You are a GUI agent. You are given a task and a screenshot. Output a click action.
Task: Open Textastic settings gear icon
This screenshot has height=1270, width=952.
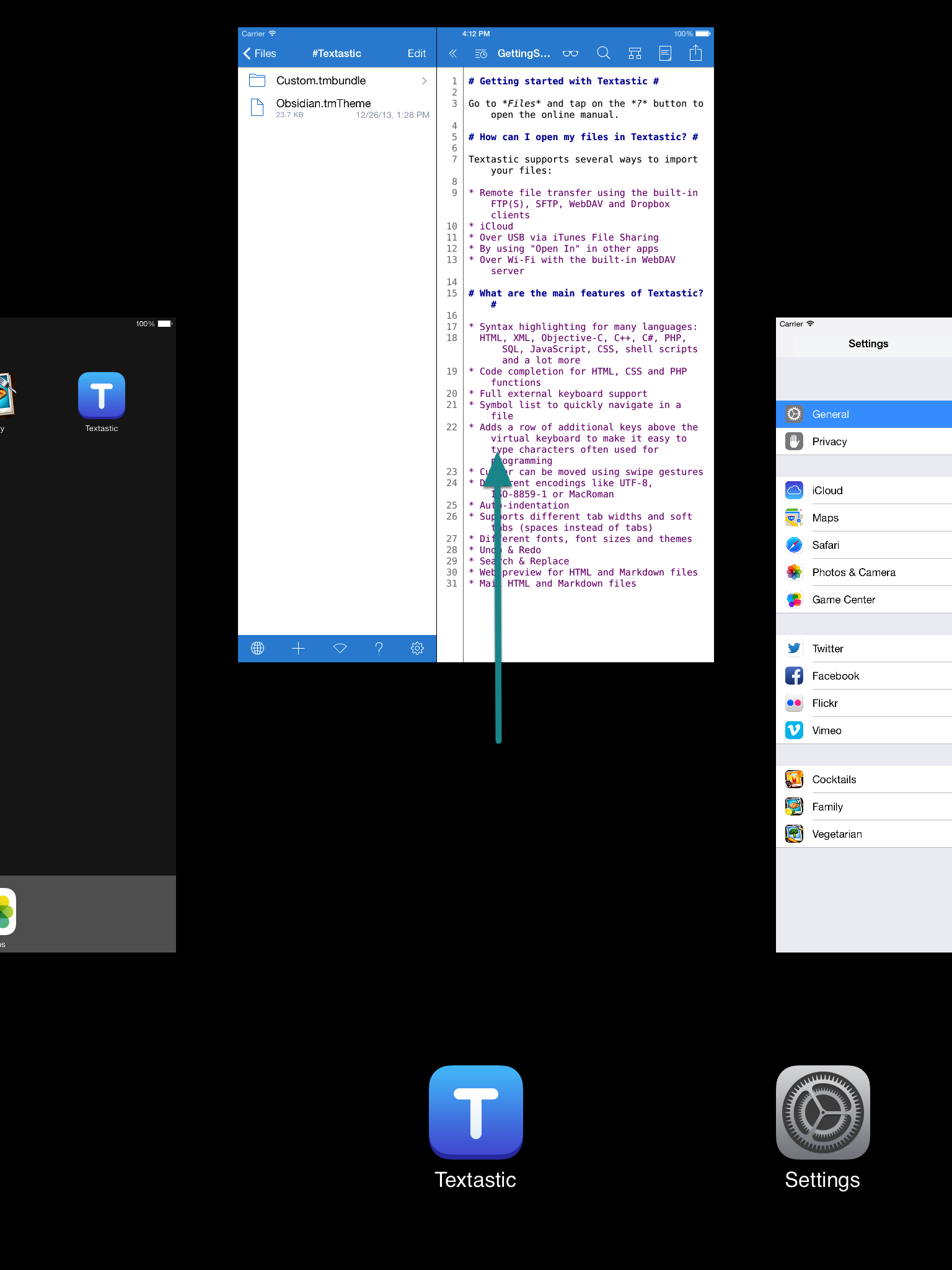418,648
